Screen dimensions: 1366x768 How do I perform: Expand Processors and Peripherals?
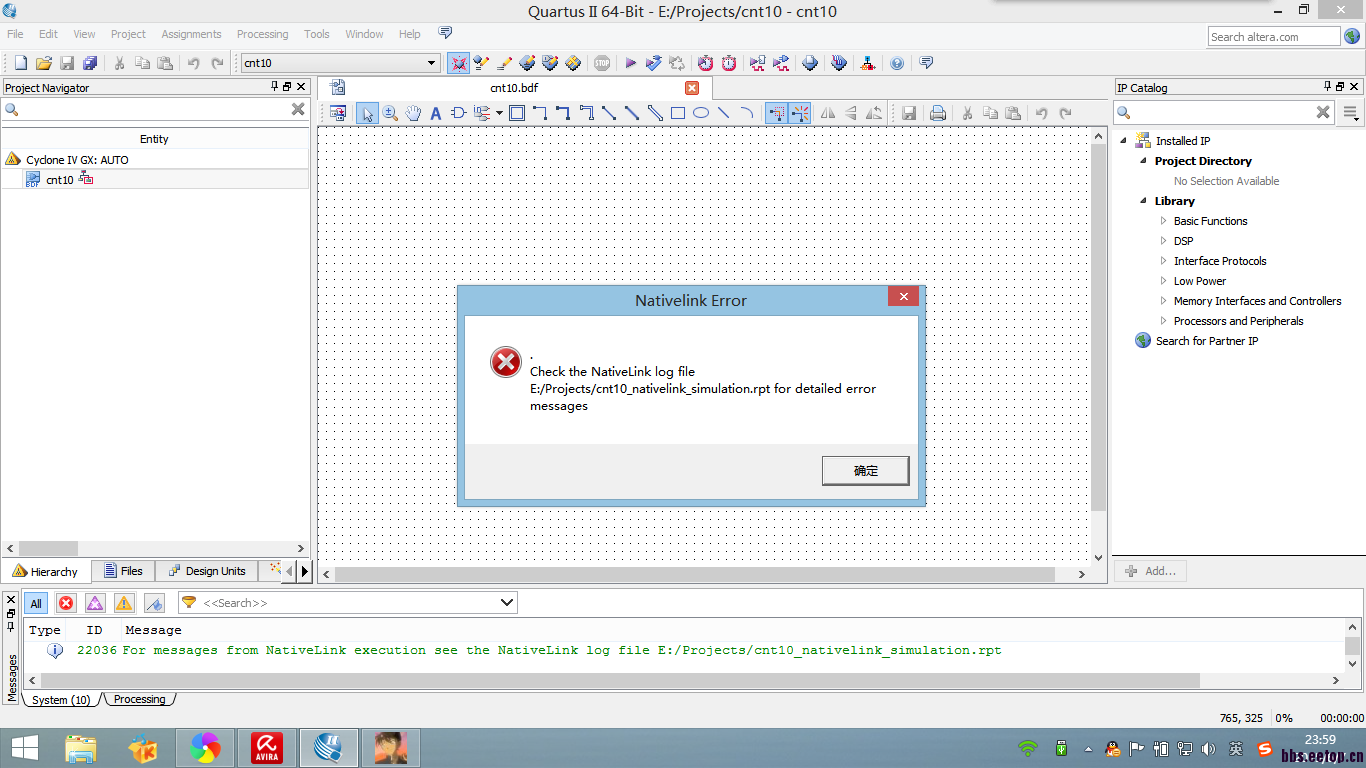(1163, 321)
